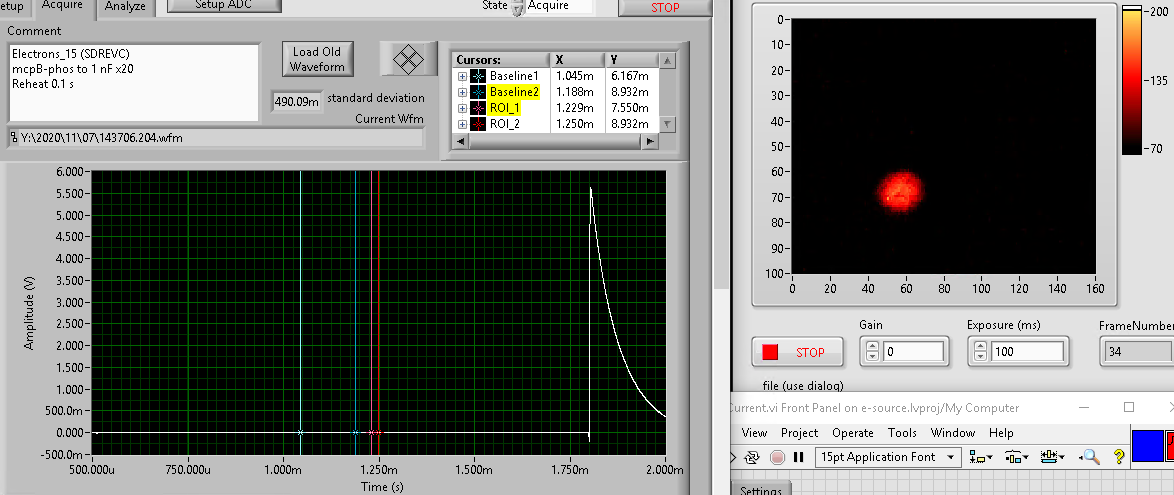Click the Baseline1 cursor marker on graph
Screen dimensions: 1174x495
[300, 433]
